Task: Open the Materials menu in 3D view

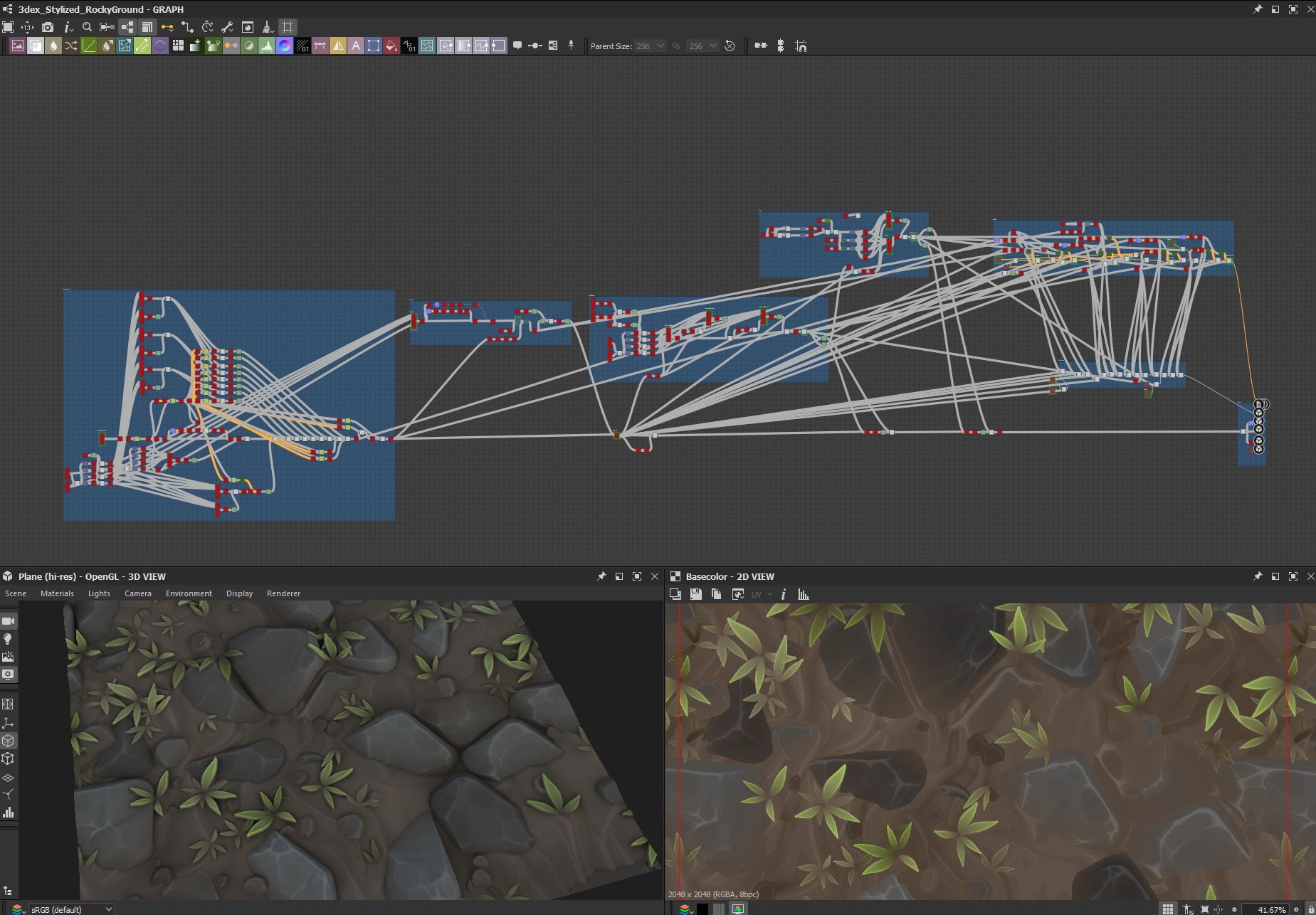Action: pyautogui.click(x=57, y=593)
